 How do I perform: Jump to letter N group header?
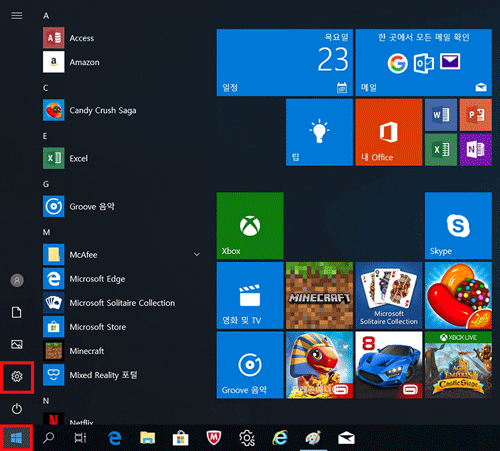pos(46,401)
